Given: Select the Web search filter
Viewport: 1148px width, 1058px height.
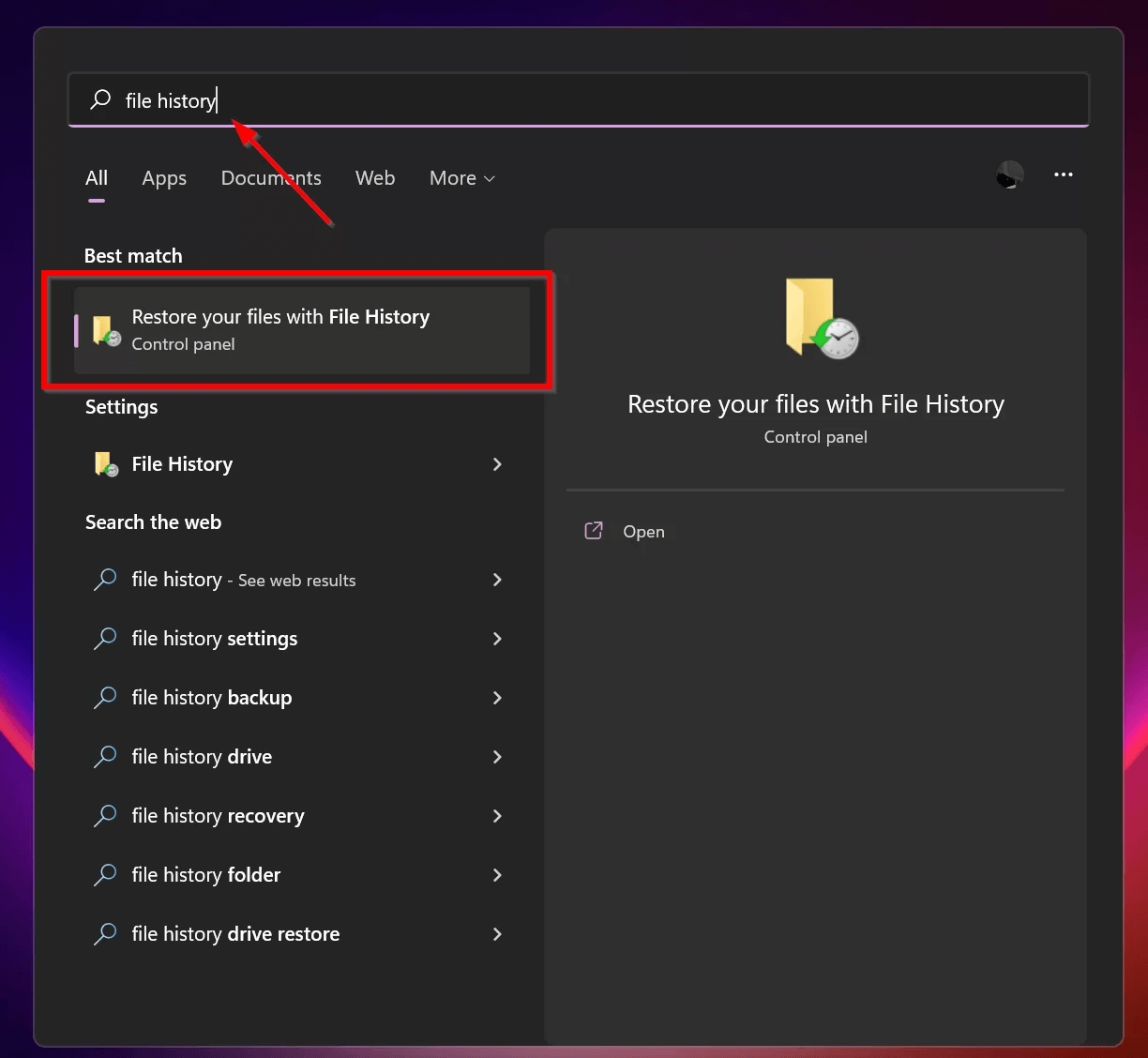Looking at the screenshot, I should [x=375, y=177].
